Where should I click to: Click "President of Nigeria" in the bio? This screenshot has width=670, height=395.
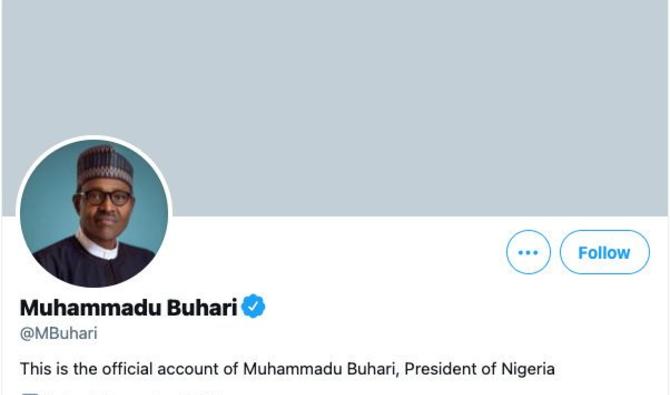(x=479, y=369)
